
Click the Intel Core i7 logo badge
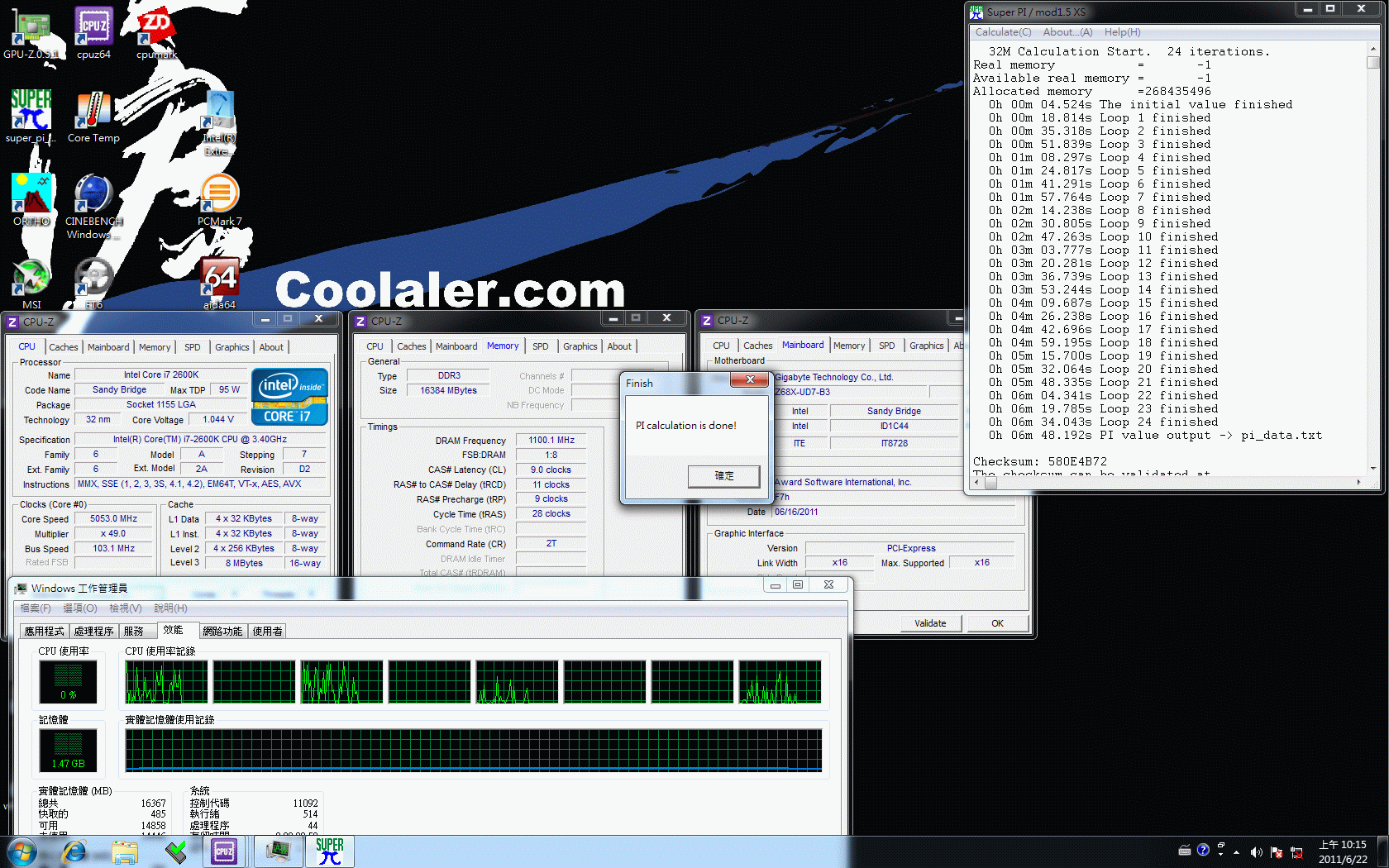(289, 397)
